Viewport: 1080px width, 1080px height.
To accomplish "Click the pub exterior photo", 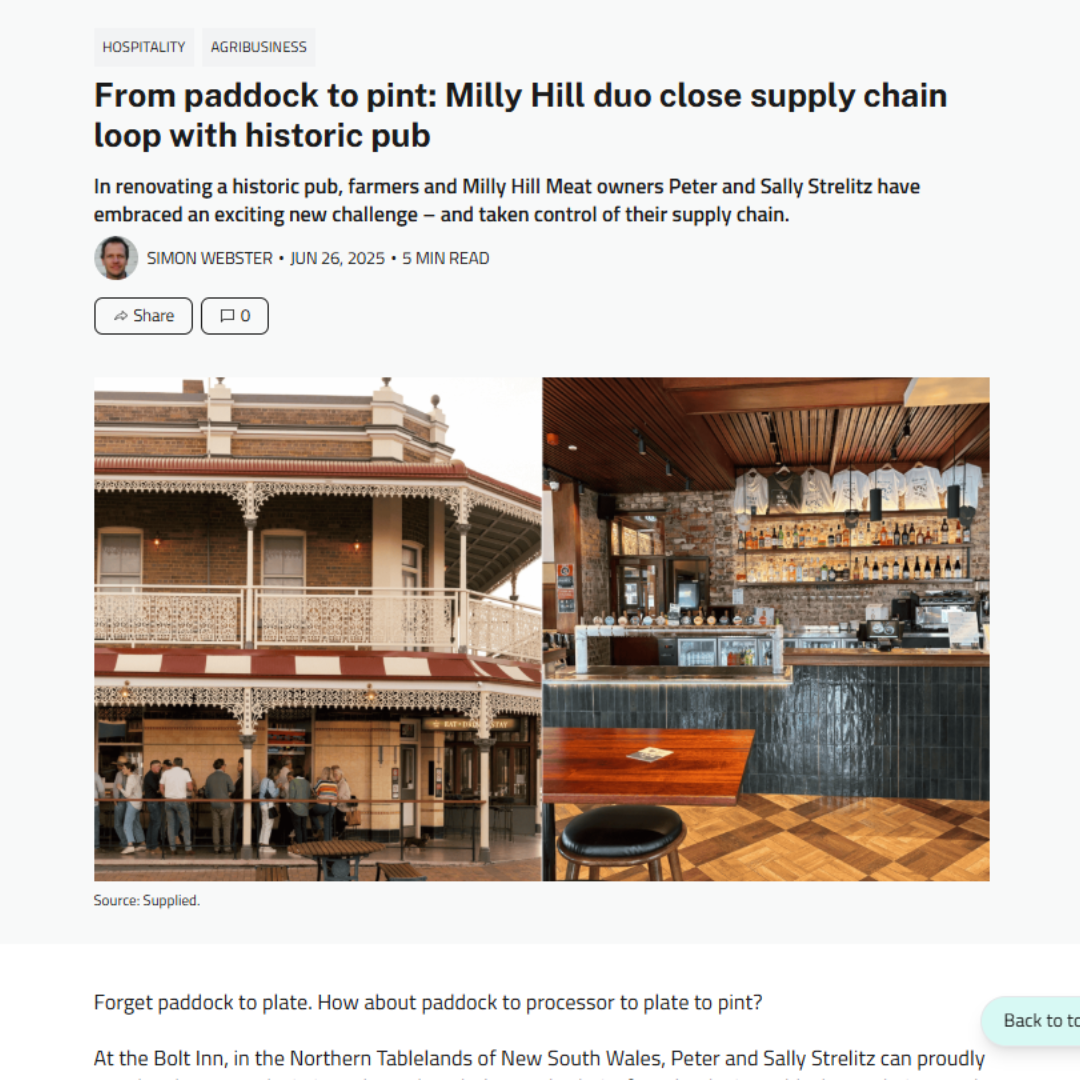I will pyautogui.click(x=318, y=629).
